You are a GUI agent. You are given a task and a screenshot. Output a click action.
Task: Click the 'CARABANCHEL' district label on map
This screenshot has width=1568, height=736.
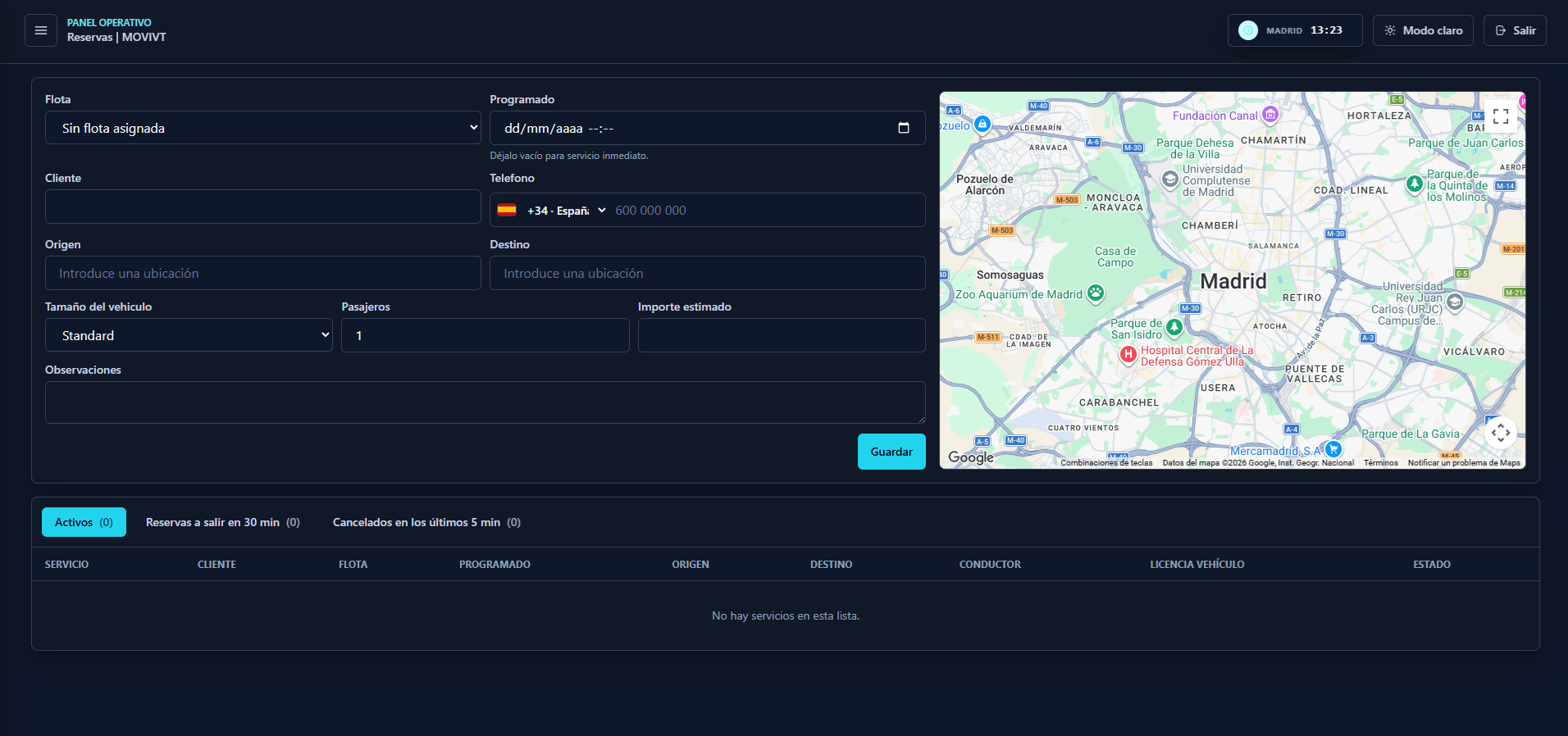(1119, 402)
